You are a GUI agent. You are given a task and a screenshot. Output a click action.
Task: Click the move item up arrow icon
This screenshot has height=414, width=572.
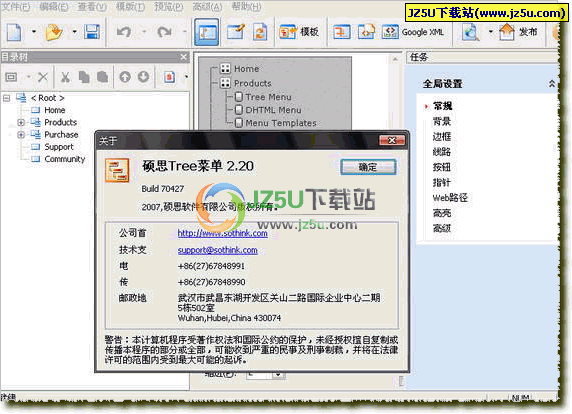click(125, 77)
